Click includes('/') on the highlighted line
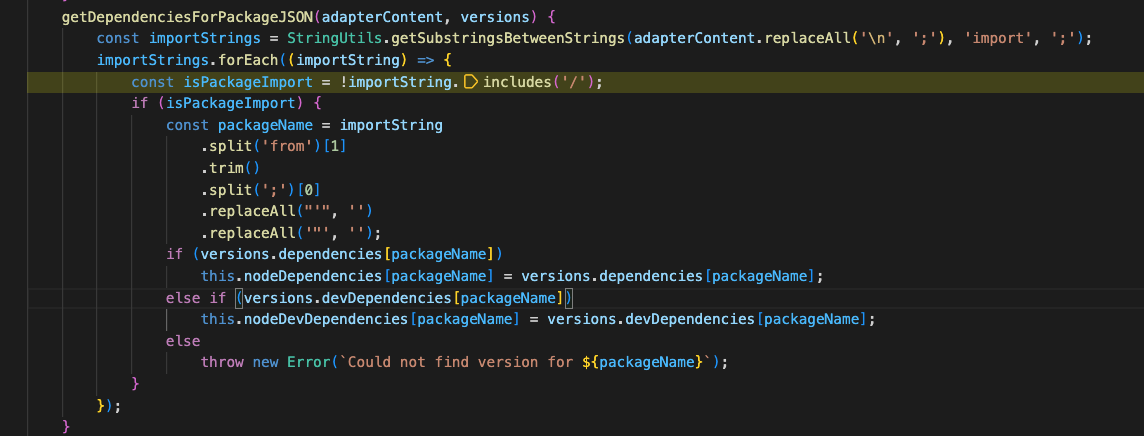Viewport: 1144px width, 436px height. point(539,82)
